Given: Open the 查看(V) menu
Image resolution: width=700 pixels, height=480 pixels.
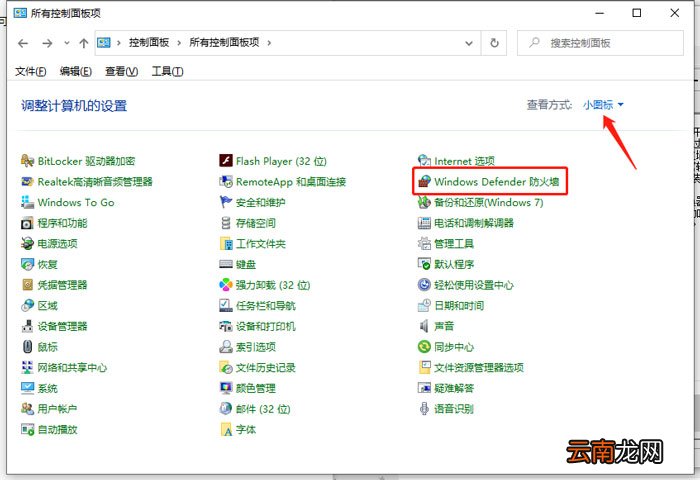Looking at the screenshot, I should point(121,71).
